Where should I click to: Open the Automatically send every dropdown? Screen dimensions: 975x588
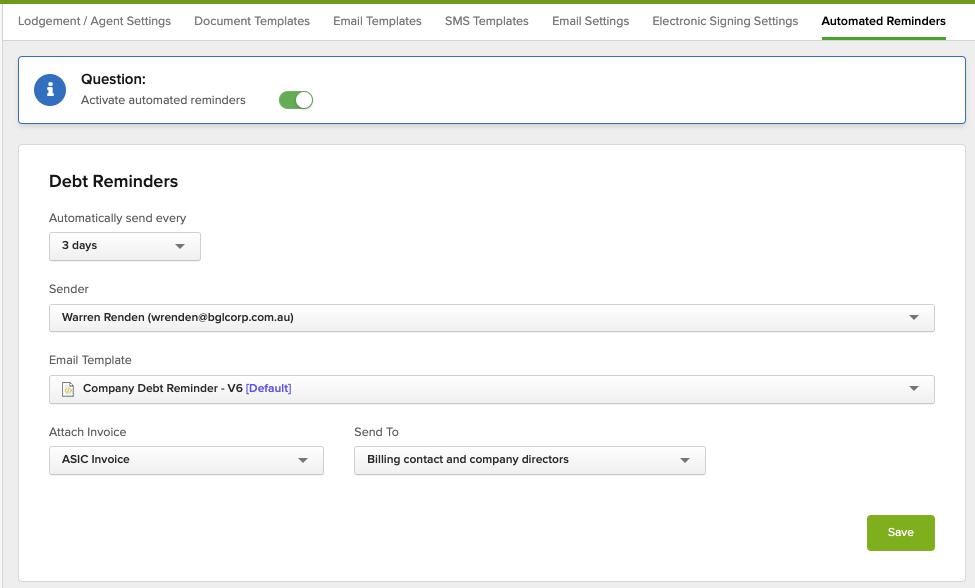[124, 246]
